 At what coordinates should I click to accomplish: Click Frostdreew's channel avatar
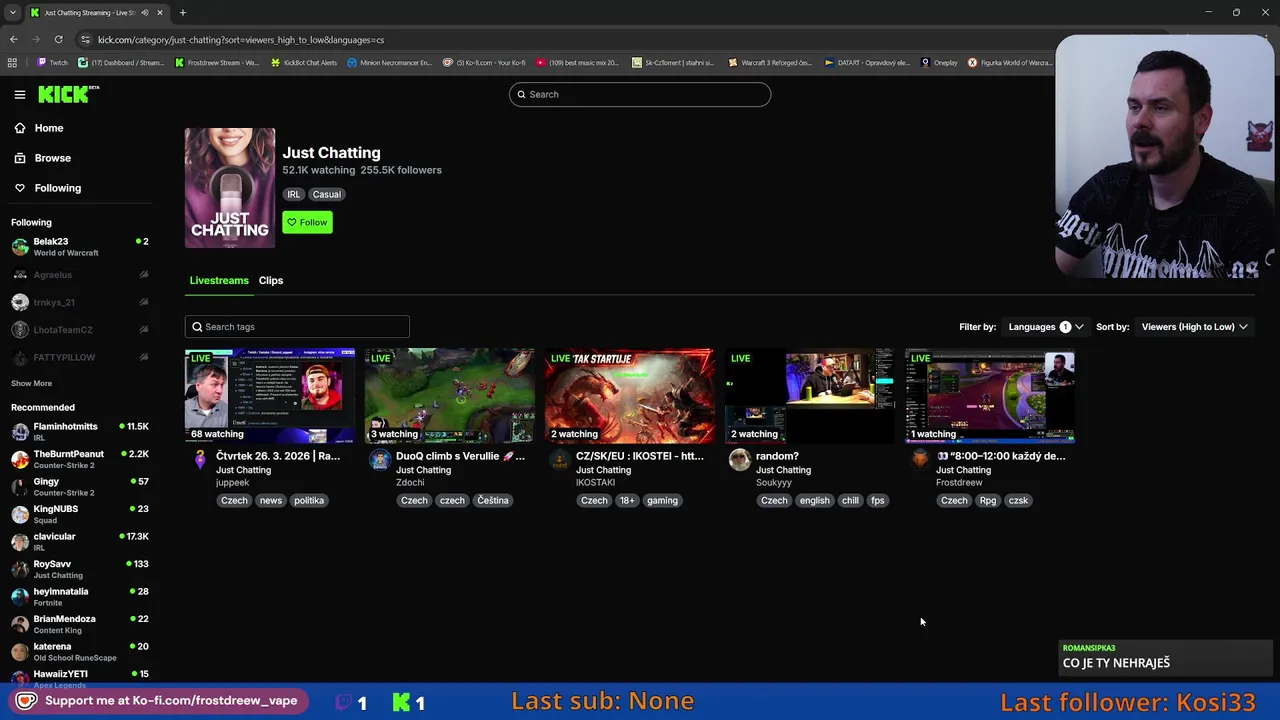(x=919, y=459)
